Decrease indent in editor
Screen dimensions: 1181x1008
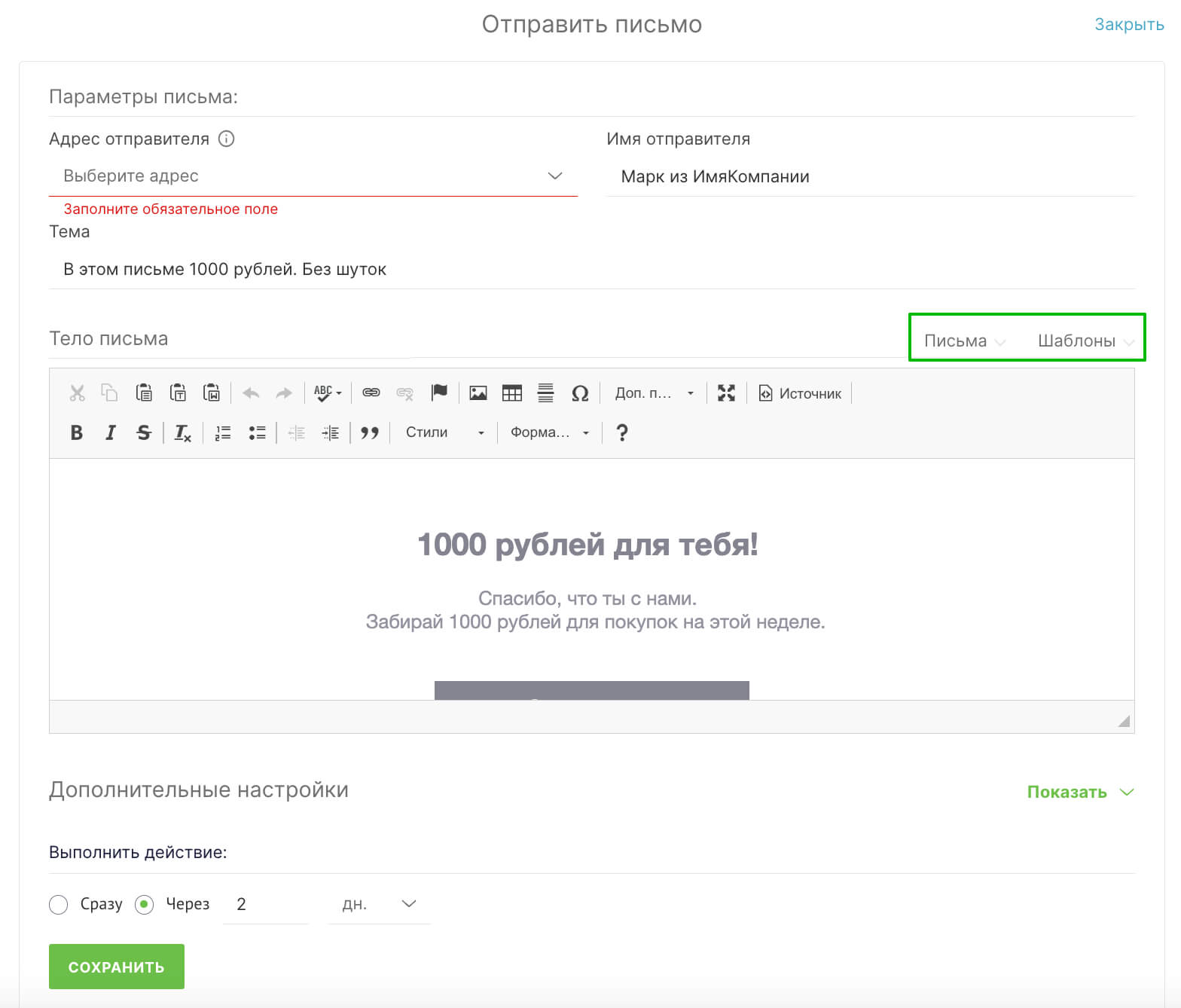297,432
